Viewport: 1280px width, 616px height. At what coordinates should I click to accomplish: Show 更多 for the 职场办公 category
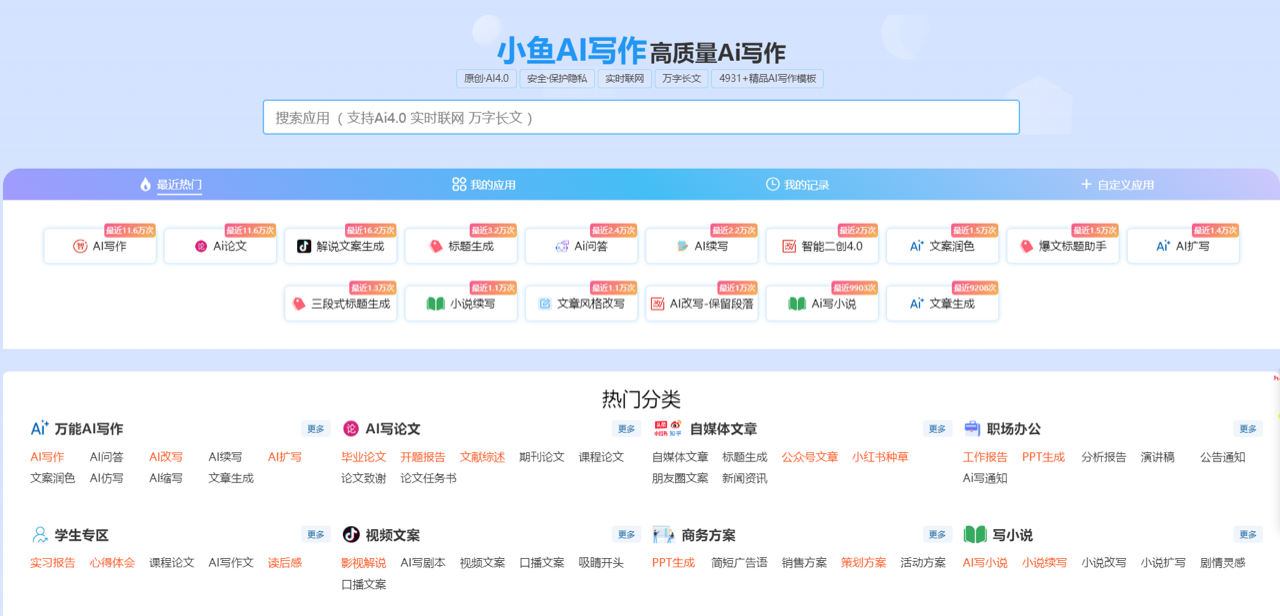pos(1248,429)
